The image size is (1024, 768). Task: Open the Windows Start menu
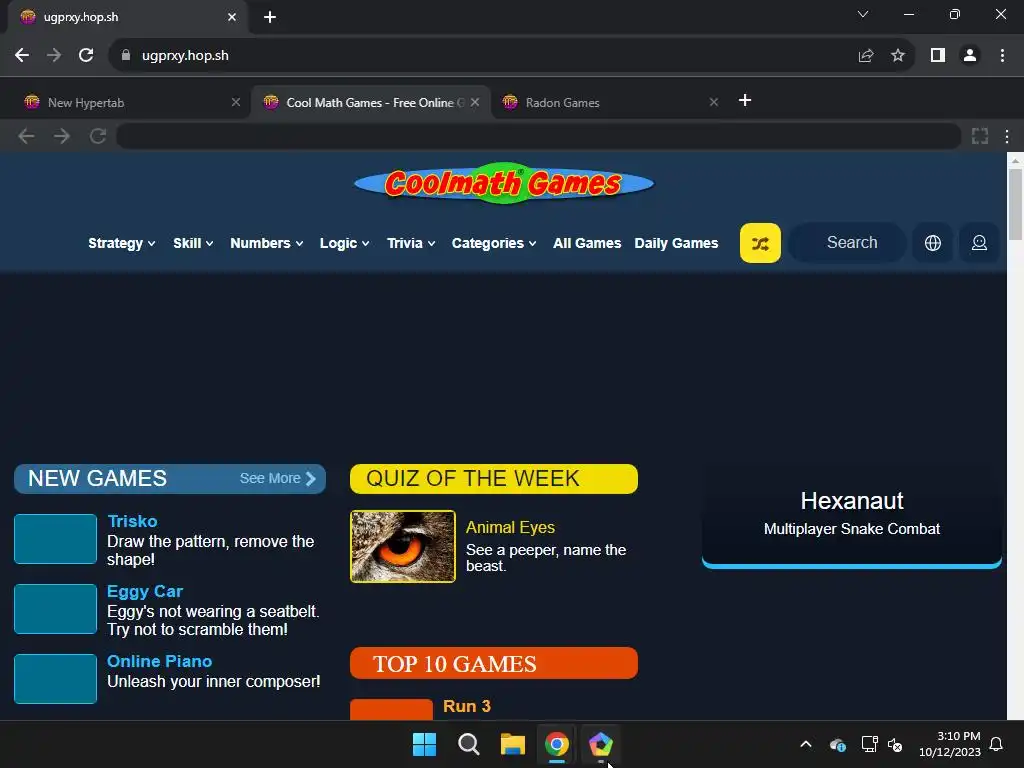[424, 744]
